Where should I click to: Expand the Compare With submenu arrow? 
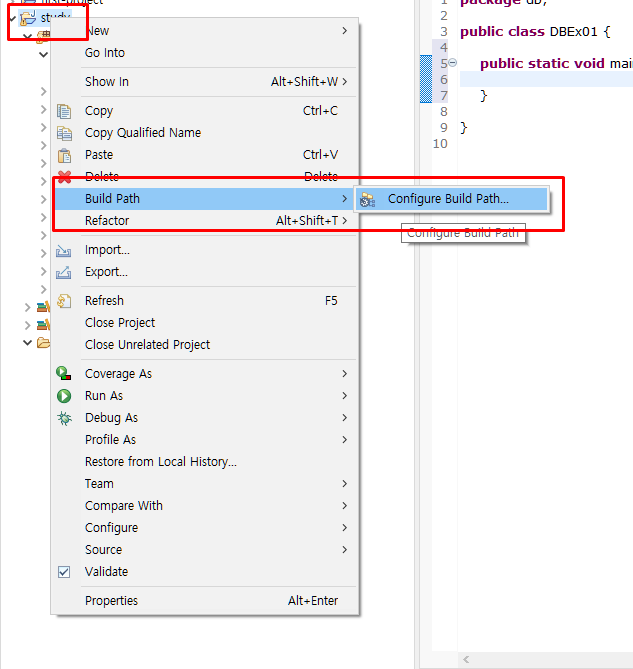pos(345,506)
